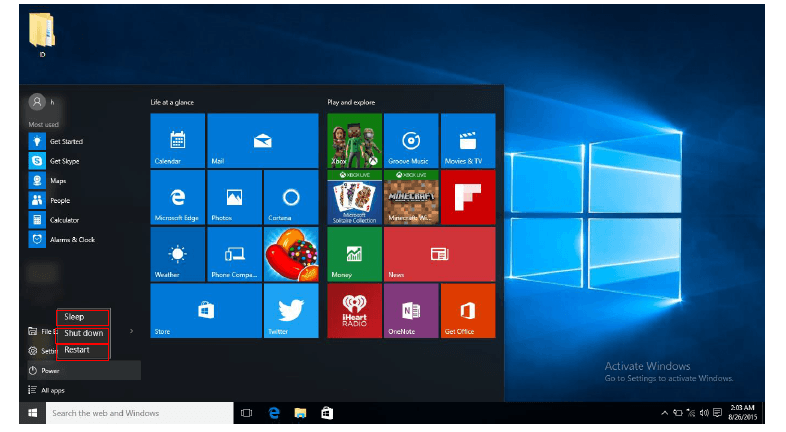This screenshot has width=786, height=432.
Task: Show hidden icons chevron in system tray
Action: tap(664, 413)
